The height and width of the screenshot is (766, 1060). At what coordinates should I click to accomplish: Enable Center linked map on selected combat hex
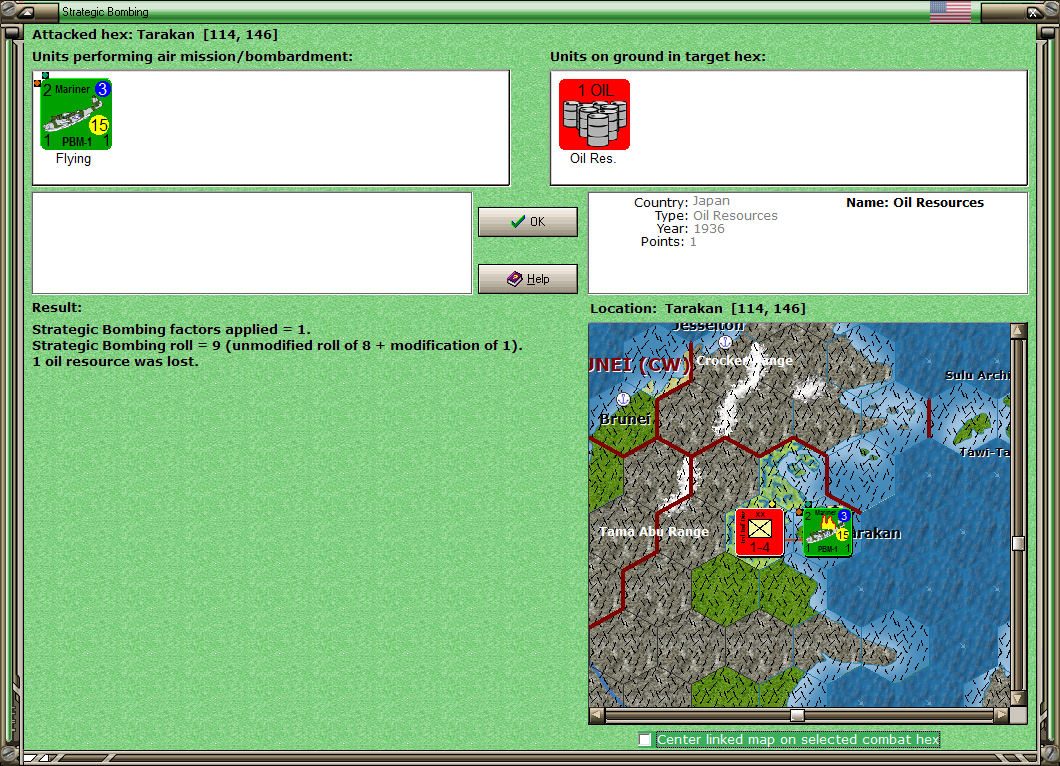[x=646, y=740]
